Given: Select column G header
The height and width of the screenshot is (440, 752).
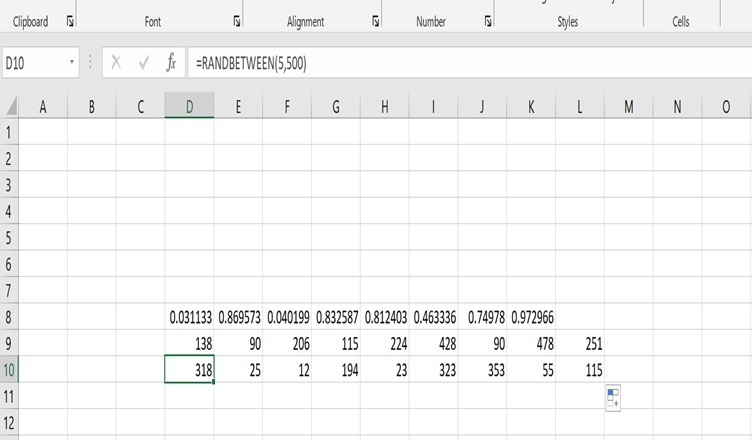Looking at the screenshot, I should click(x=336, y=107).
